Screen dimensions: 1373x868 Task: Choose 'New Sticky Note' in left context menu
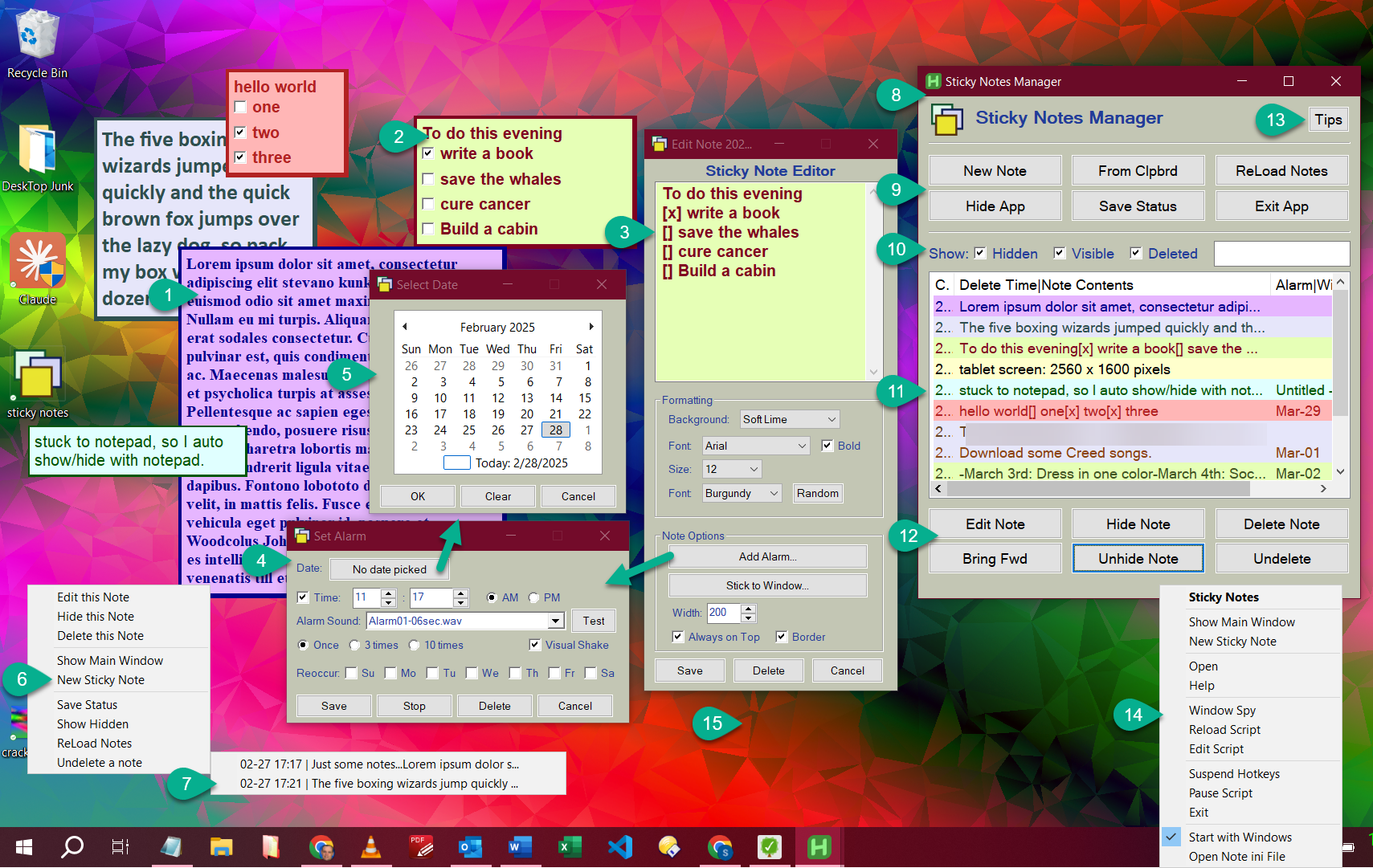[100, 680]
